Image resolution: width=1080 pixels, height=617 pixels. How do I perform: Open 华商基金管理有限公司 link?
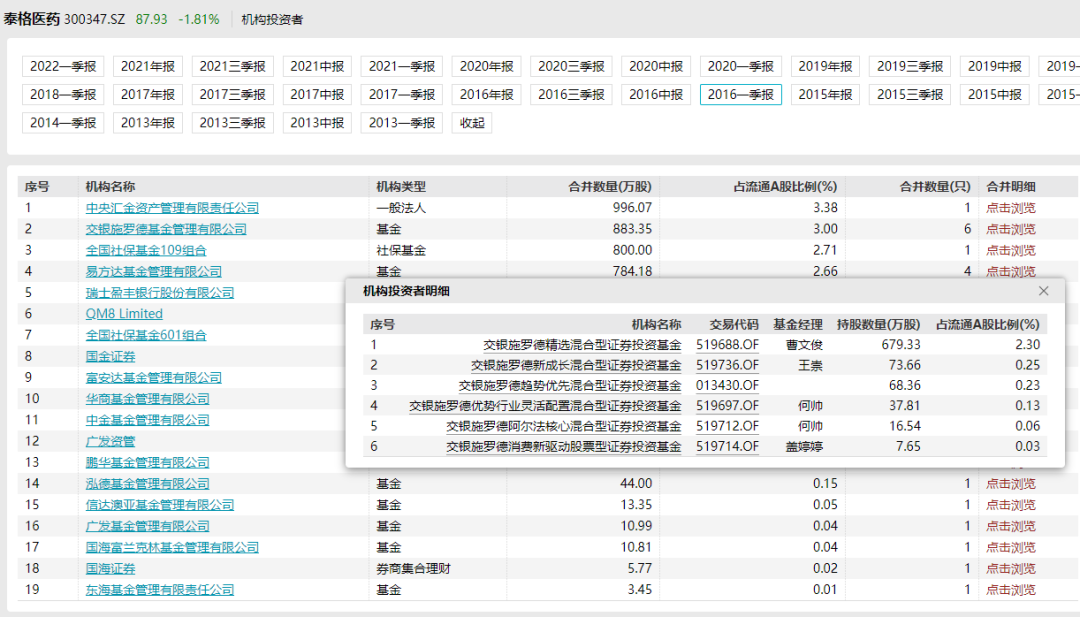tap(147, 399)
